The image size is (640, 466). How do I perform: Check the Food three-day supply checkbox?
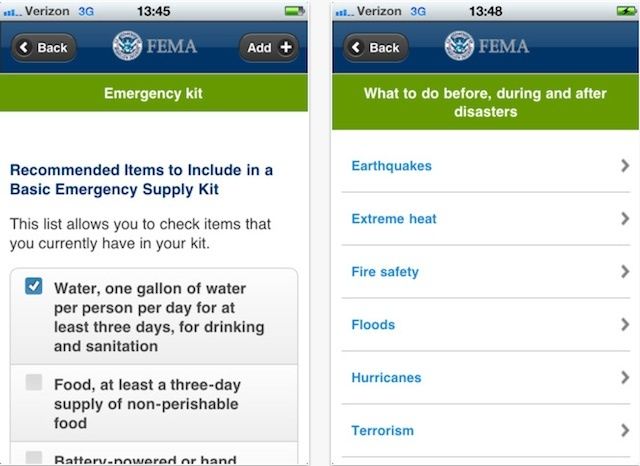[x=34, y=382]
